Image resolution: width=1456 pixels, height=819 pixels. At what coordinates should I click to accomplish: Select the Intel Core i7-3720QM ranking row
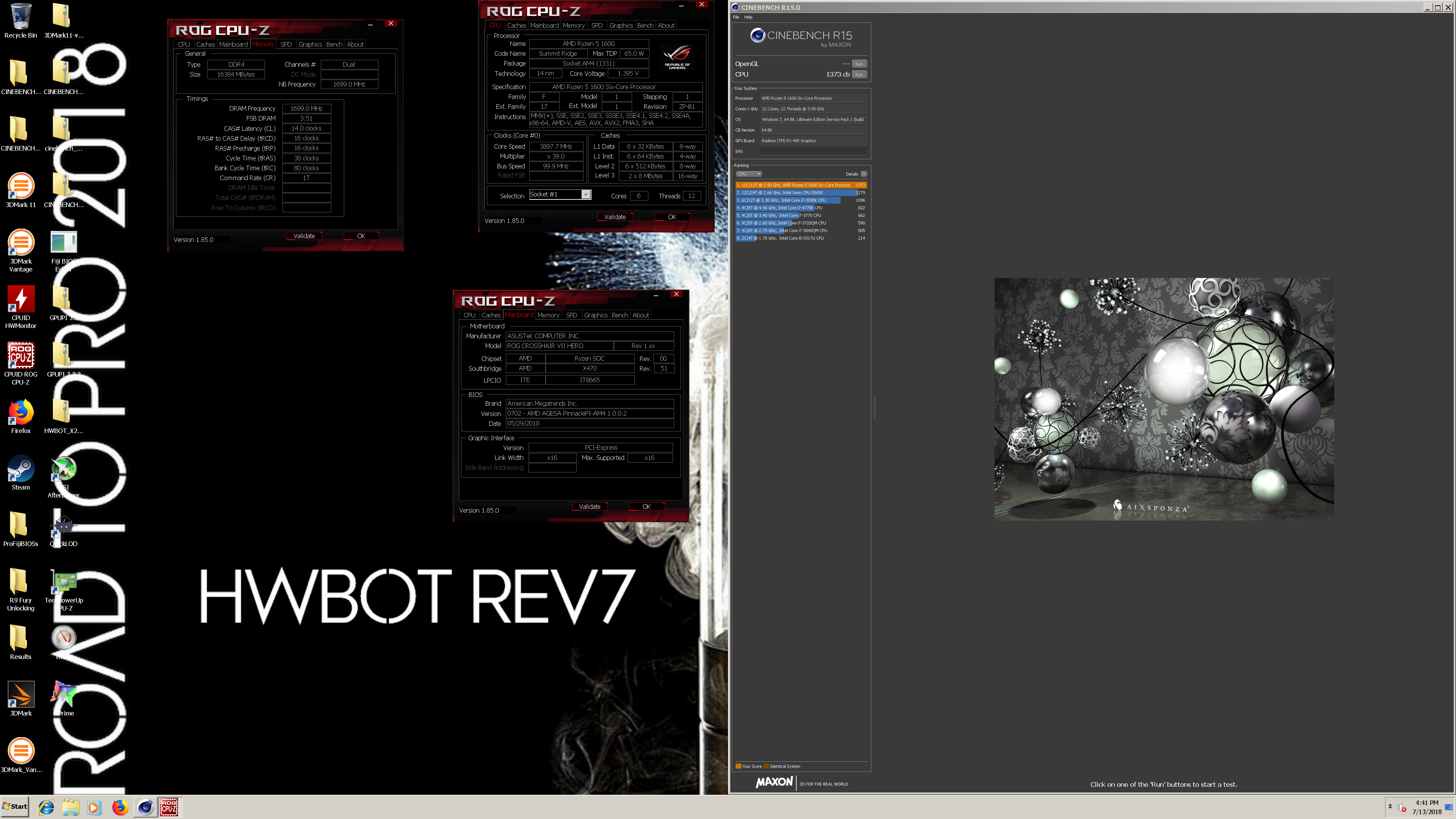(800, 223)
